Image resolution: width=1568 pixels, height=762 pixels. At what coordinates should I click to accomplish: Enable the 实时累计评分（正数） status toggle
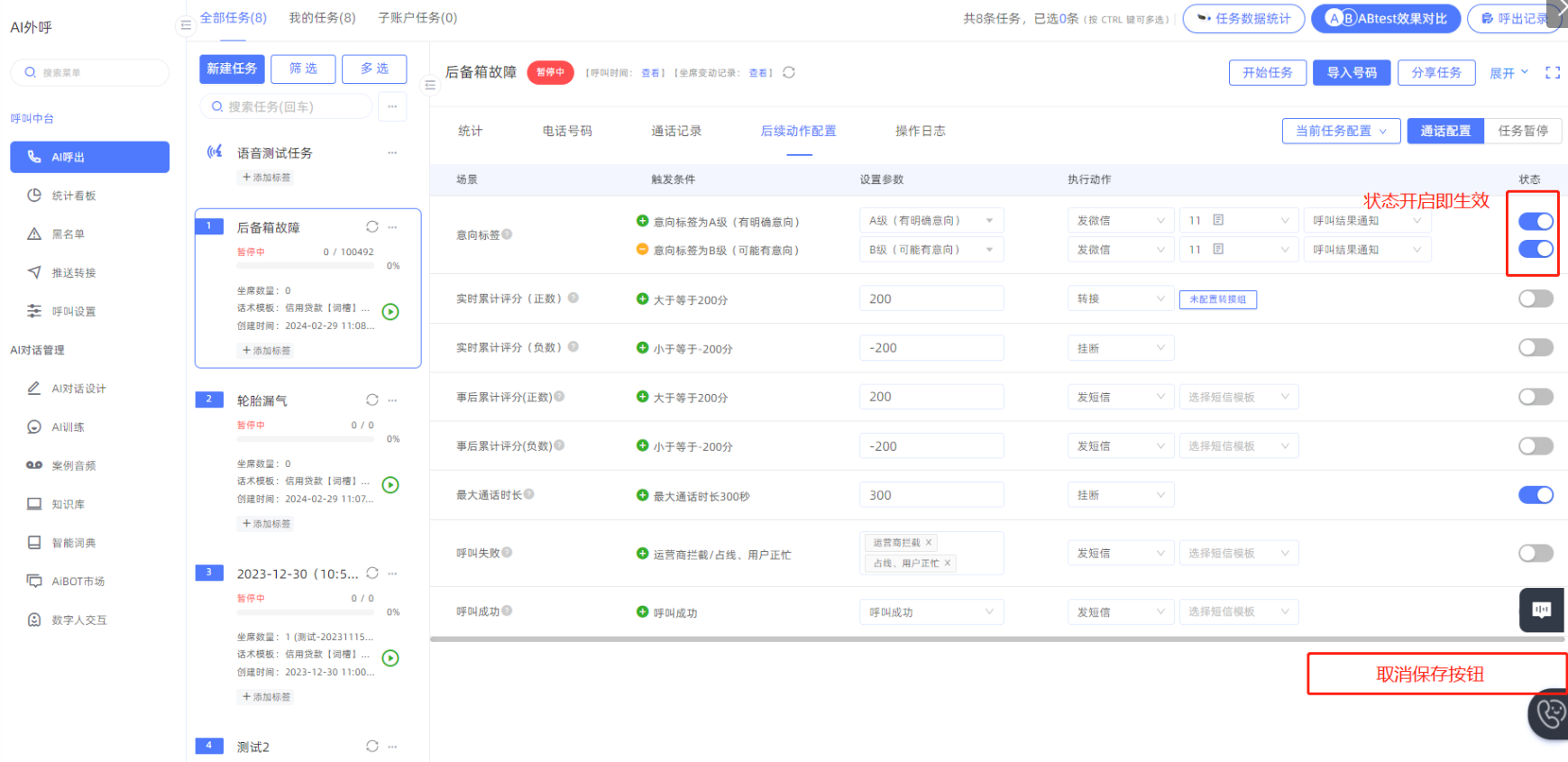(1535, 298)
